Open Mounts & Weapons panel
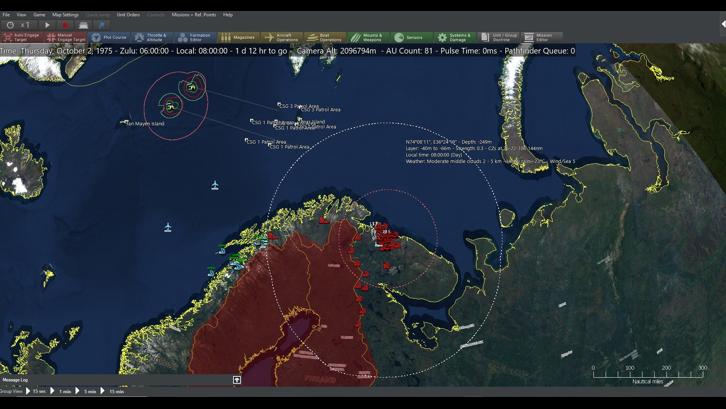 [368, 38]
